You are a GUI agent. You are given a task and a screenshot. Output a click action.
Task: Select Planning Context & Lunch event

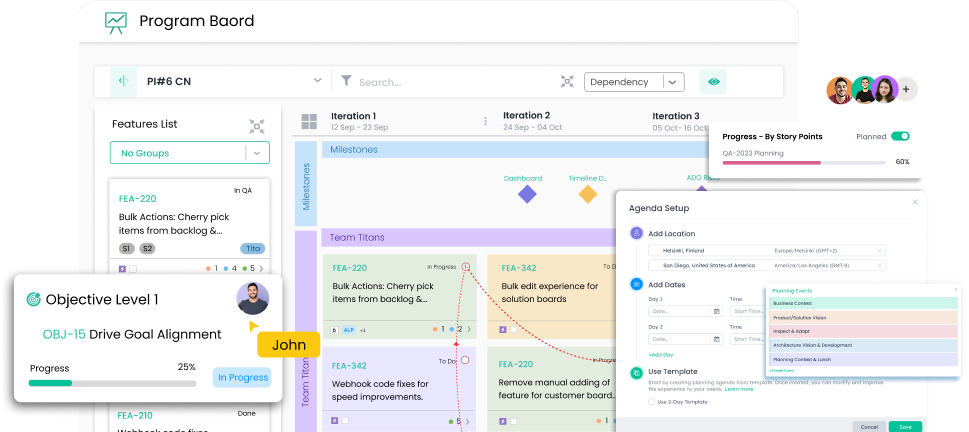click(863, 359)
